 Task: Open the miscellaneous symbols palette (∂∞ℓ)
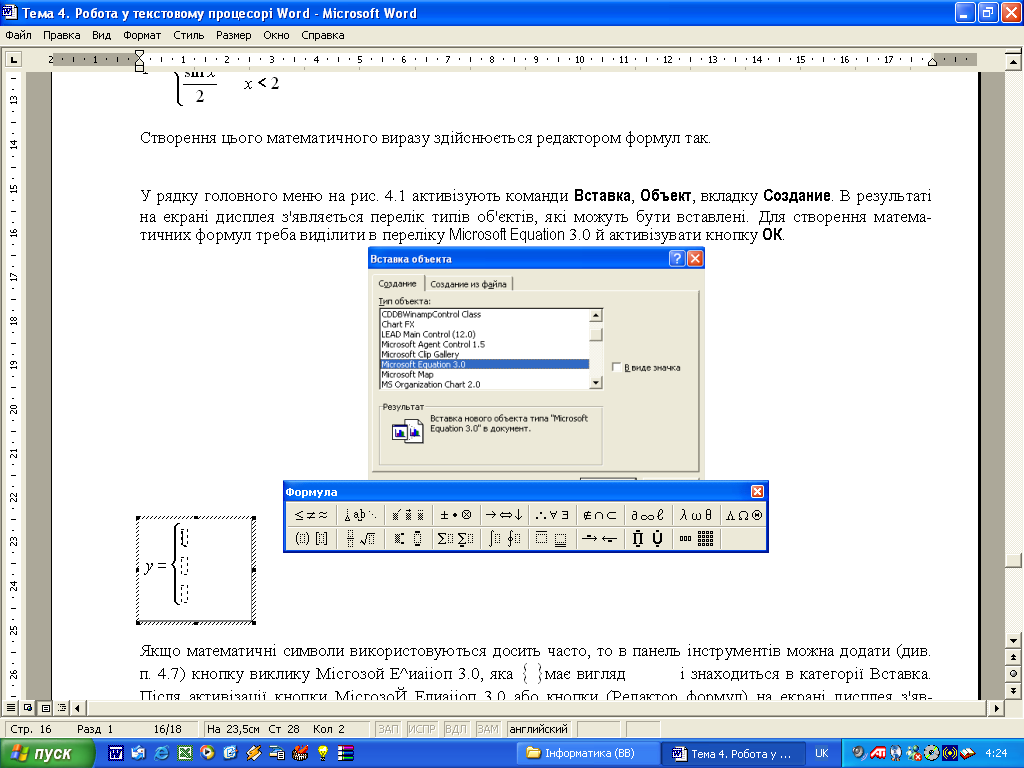(x=648, y=515)
